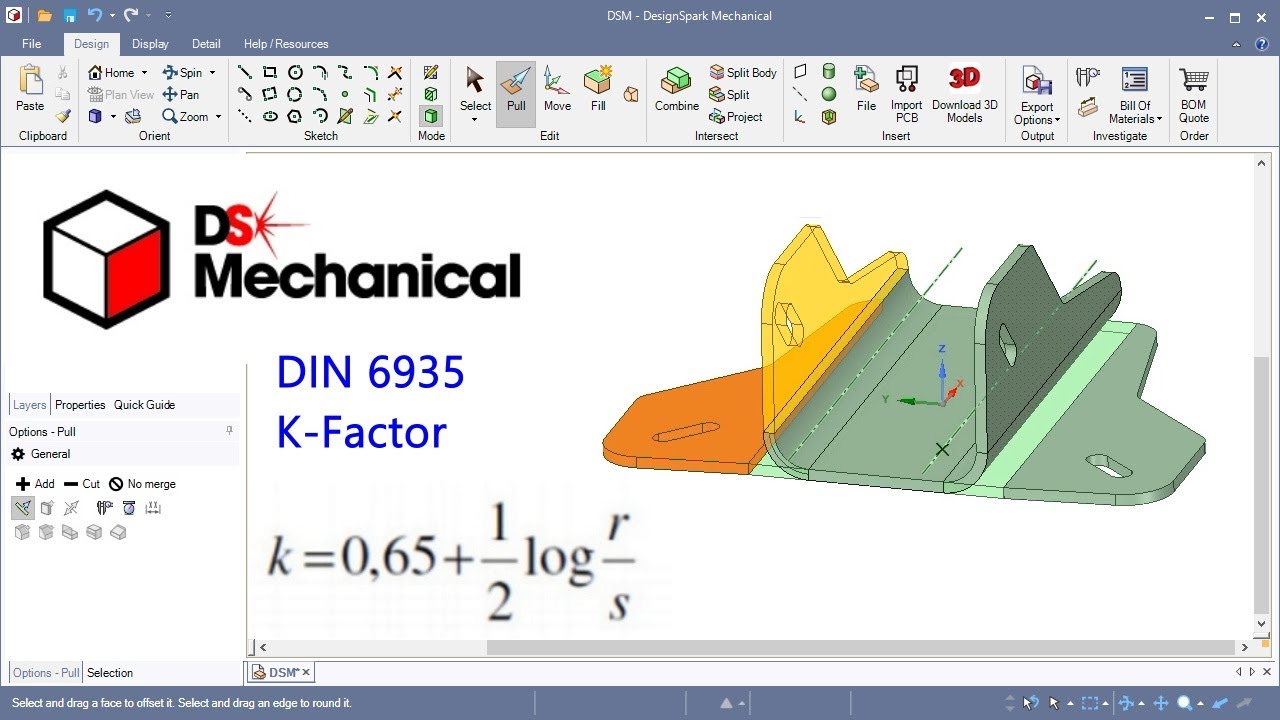Click the Split tool in the Intersect group
Viewport: 1280px width, 720px height.
729,94
